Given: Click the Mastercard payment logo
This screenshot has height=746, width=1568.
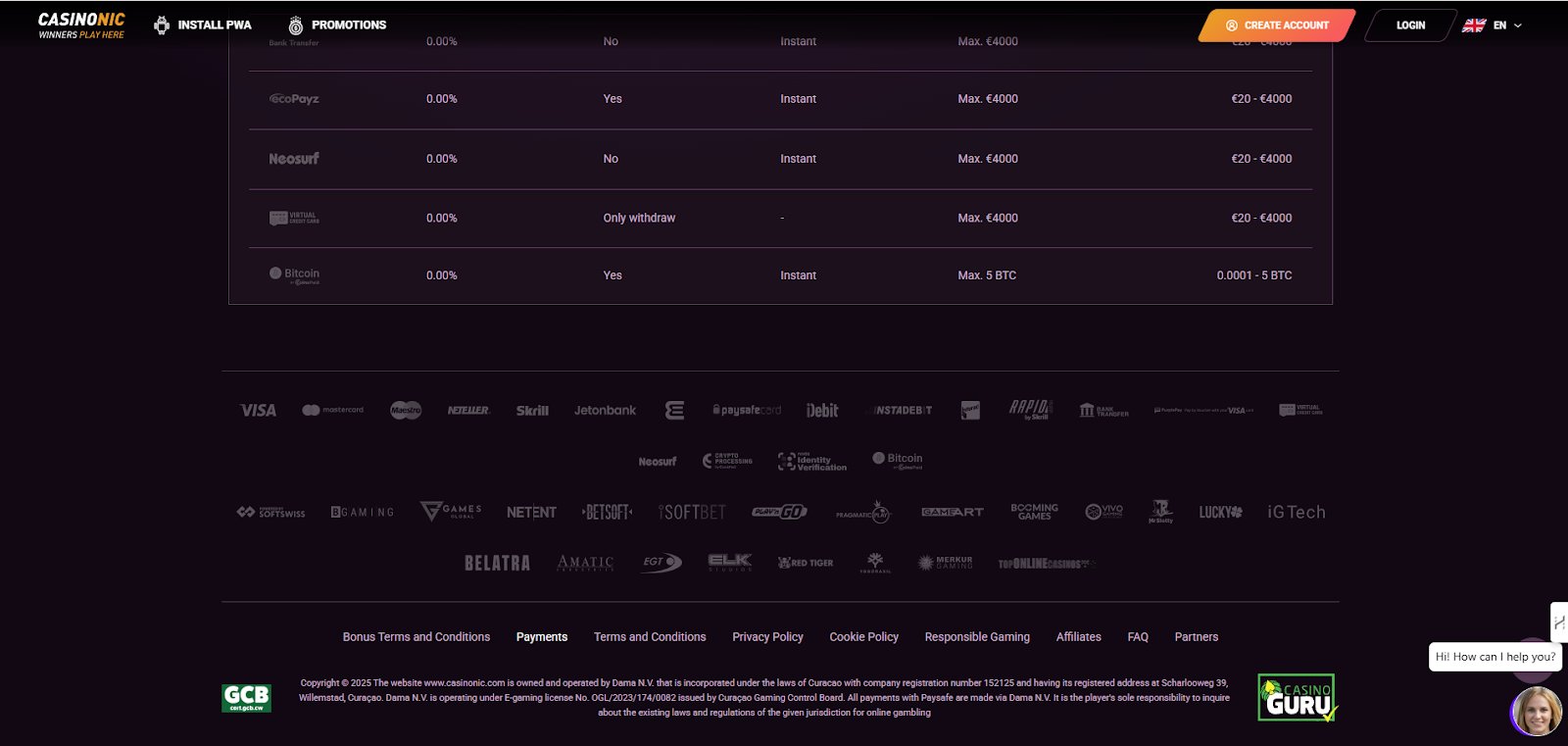Looking at the screenshot, I should pos(332,410).
